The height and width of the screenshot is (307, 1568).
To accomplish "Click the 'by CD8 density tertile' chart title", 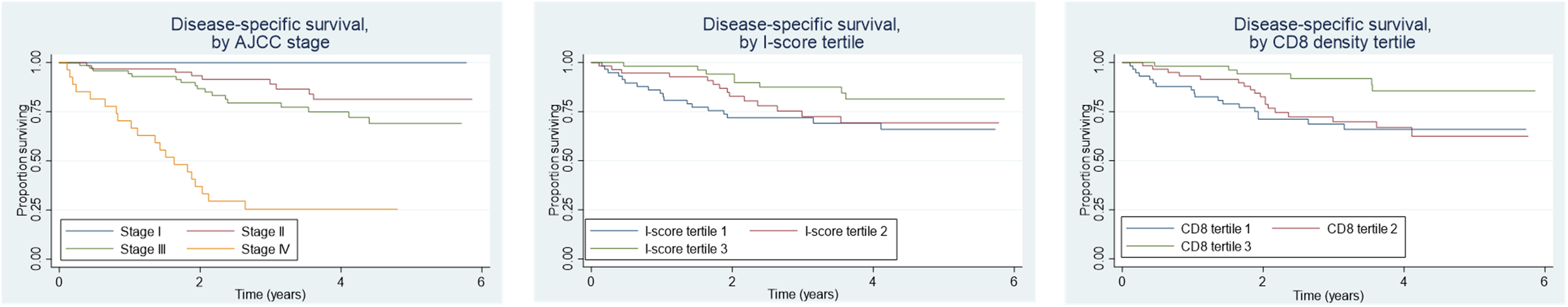I will (1332, 43).
